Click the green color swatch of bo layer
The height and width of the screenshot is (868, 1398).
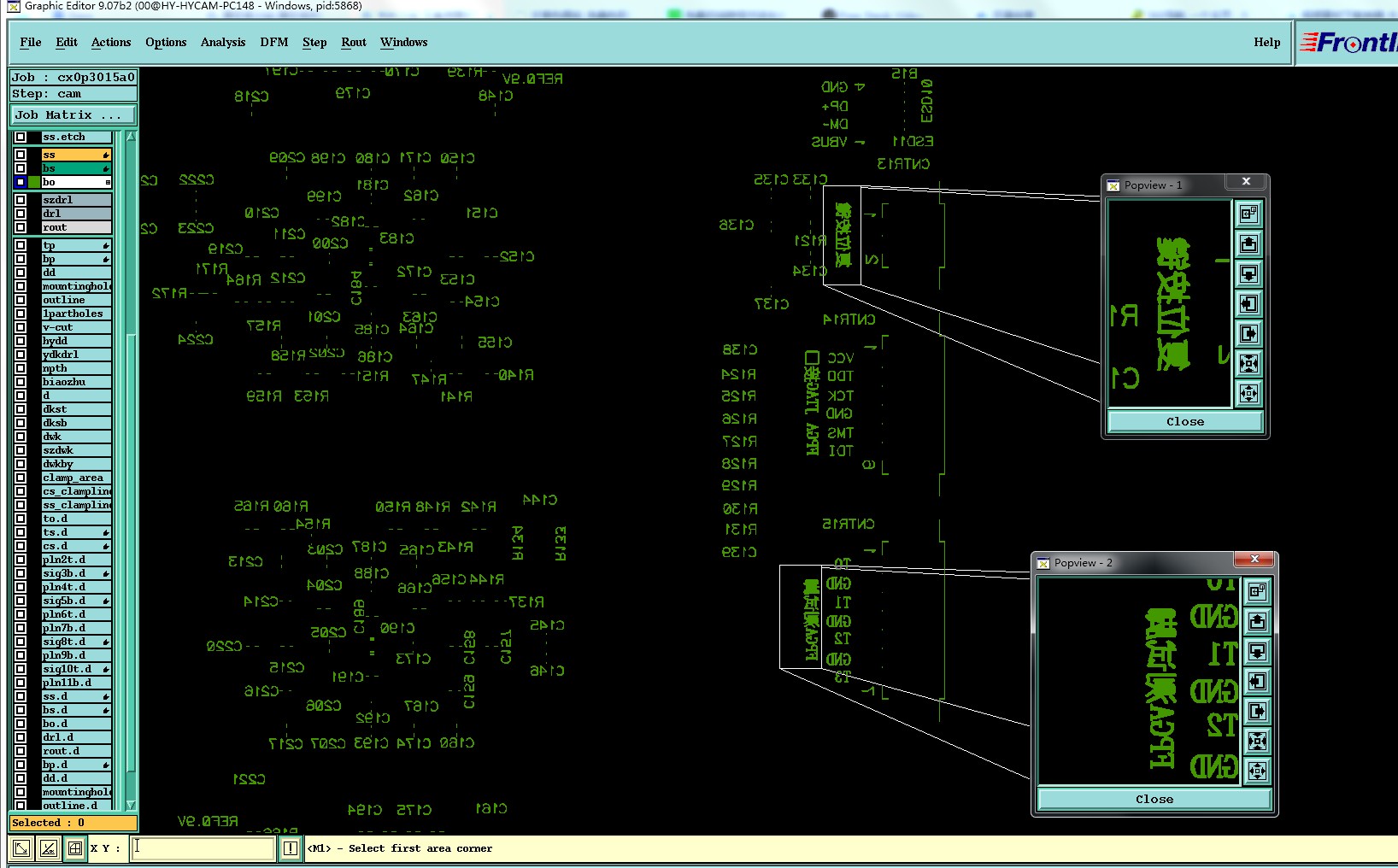coord(34,182)
